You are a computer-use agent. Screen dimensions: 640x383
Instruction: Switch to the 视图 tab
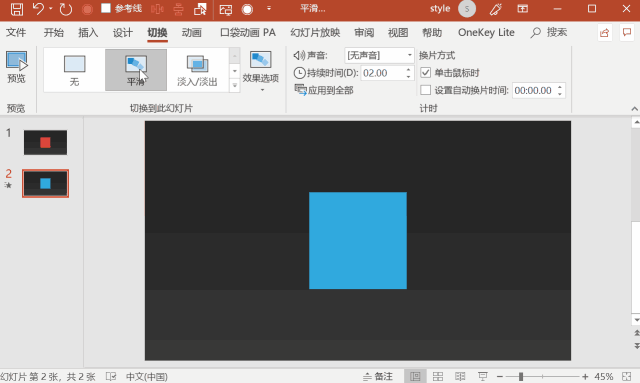pos(398,32)
